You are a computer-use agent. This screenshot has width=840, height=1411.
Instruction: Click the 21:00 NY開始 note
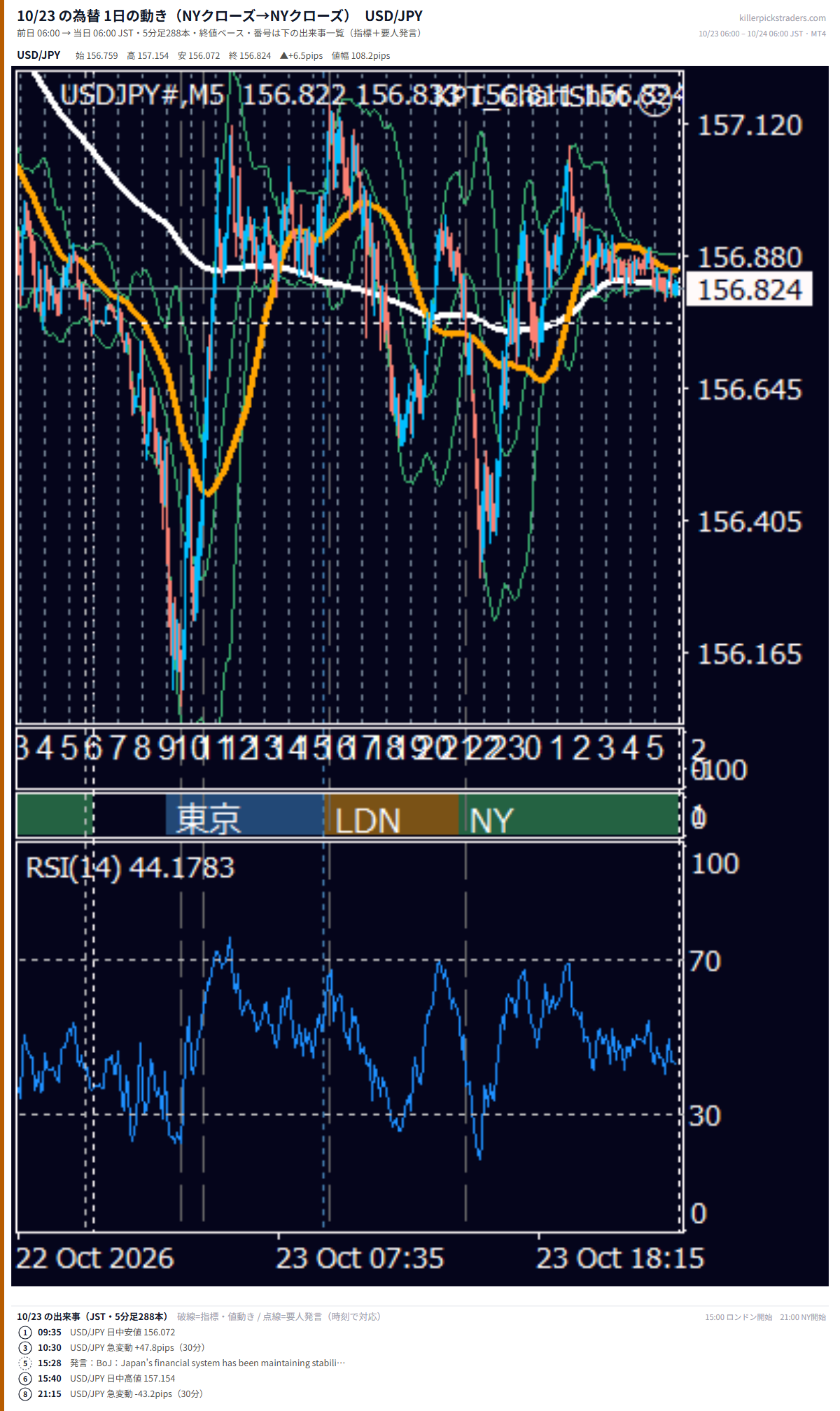[x=803, y=1317]
